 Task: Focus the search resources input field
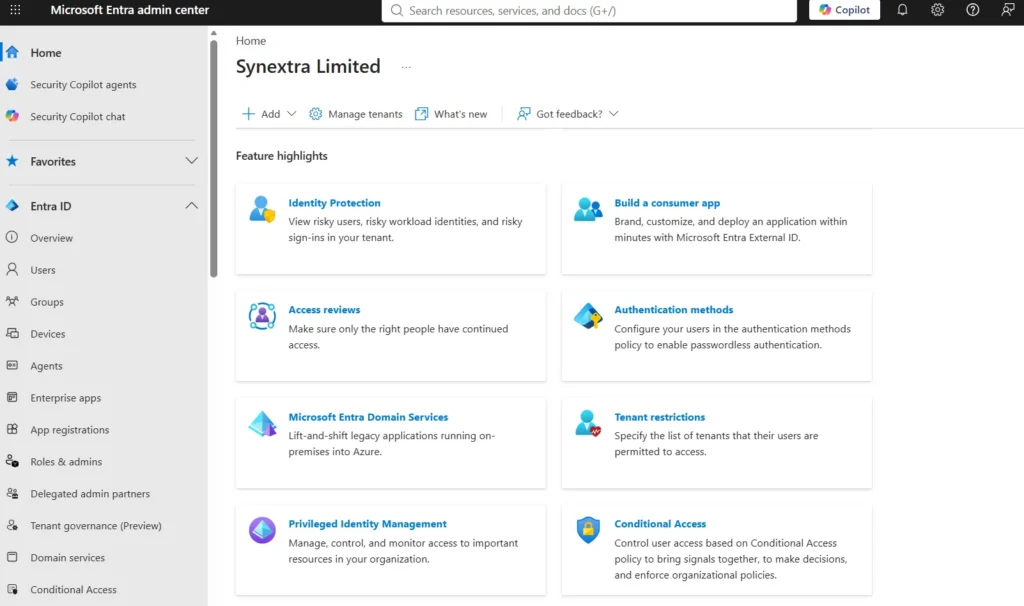tap(589, 10)
